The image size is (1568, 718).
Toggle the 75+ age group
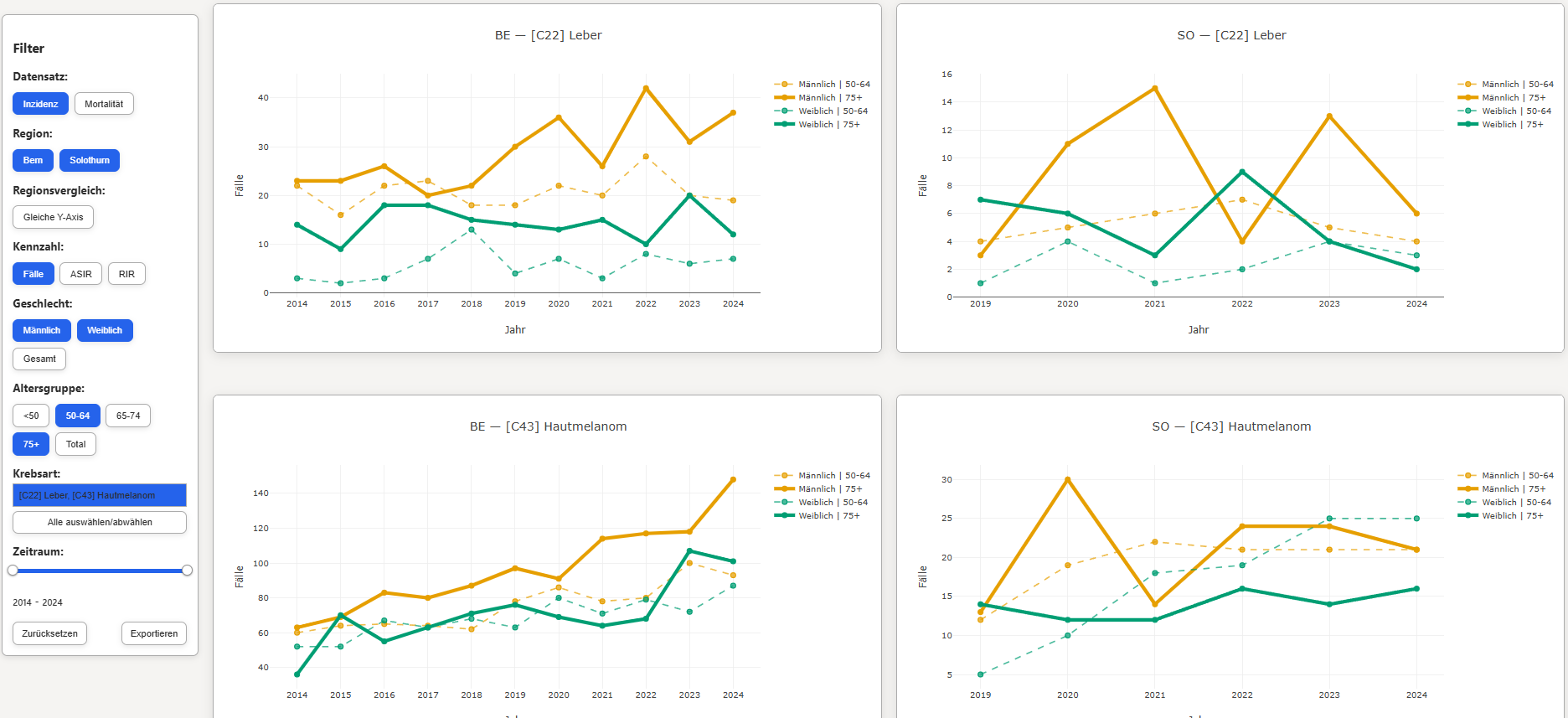(31, 444)
